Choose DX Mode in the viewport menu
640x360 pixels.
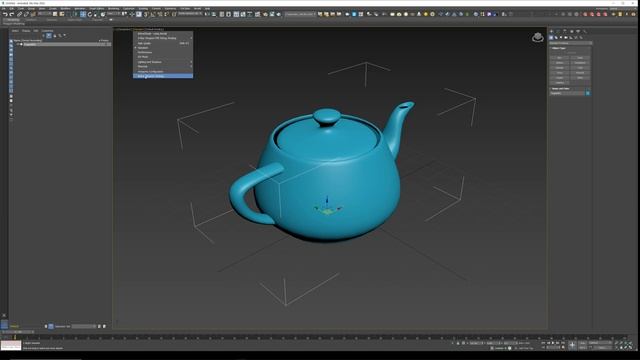click(163, 57)
